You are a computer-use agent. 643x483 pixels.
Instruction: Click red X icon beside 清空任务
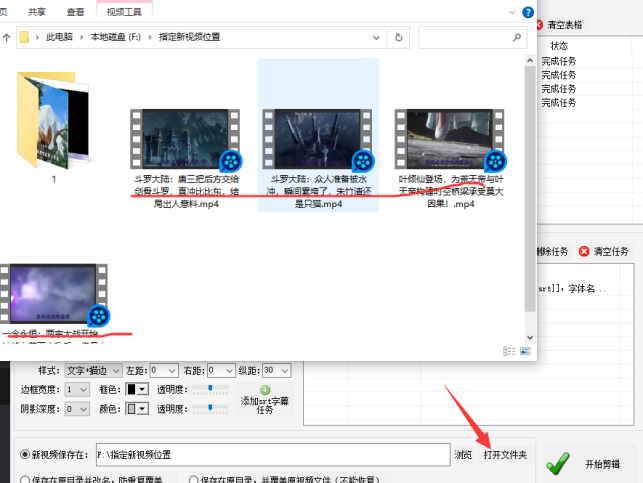584,251
